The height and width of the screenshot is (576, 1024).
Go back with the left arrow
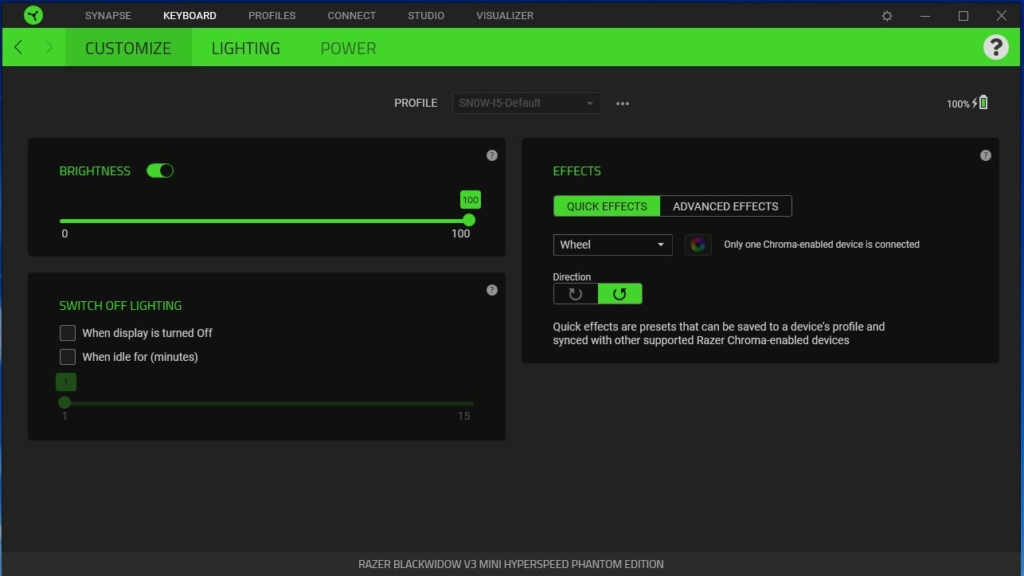point(18,47)
